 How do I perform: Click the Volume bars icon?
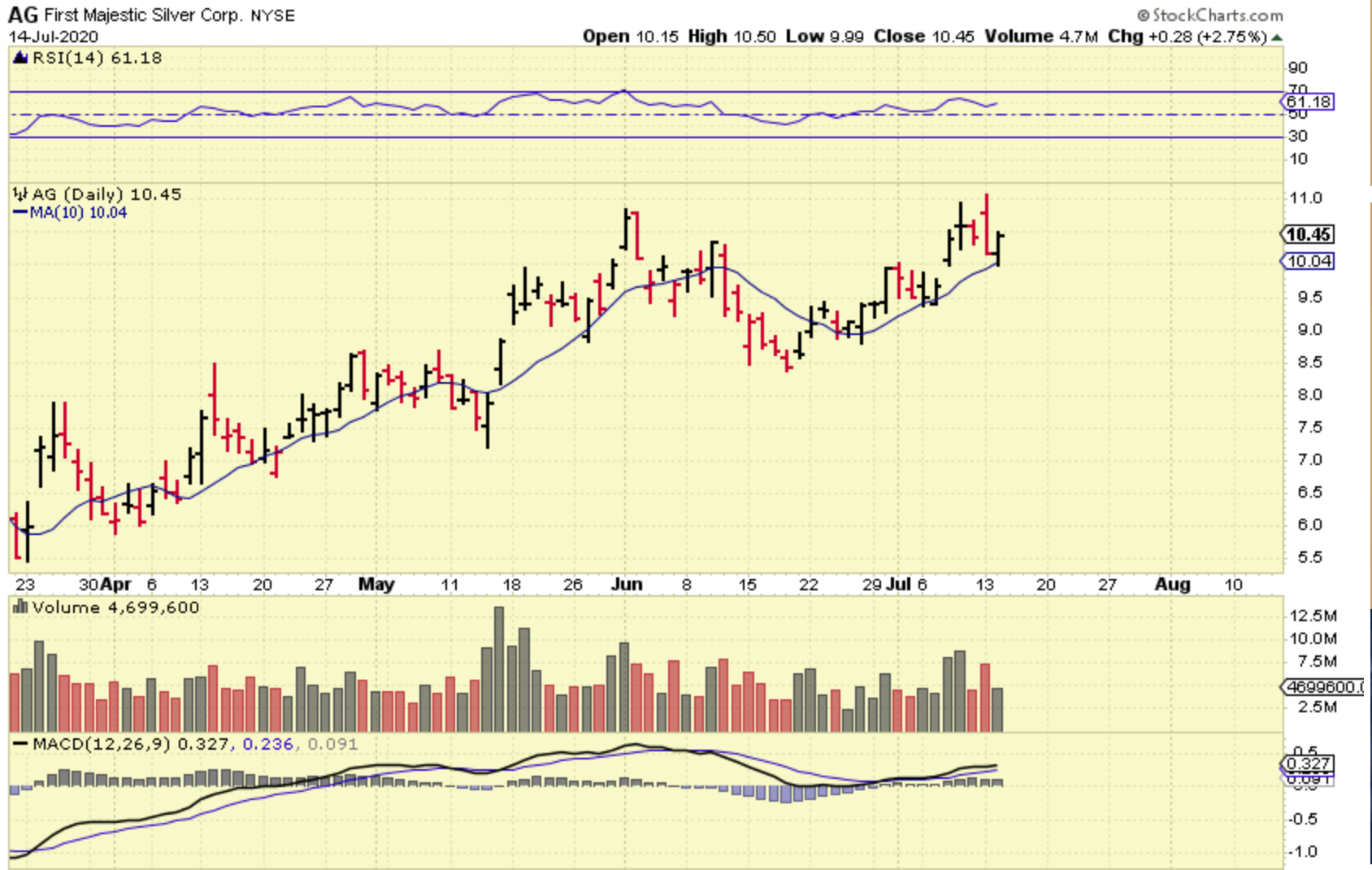click(x=20, y=607)
